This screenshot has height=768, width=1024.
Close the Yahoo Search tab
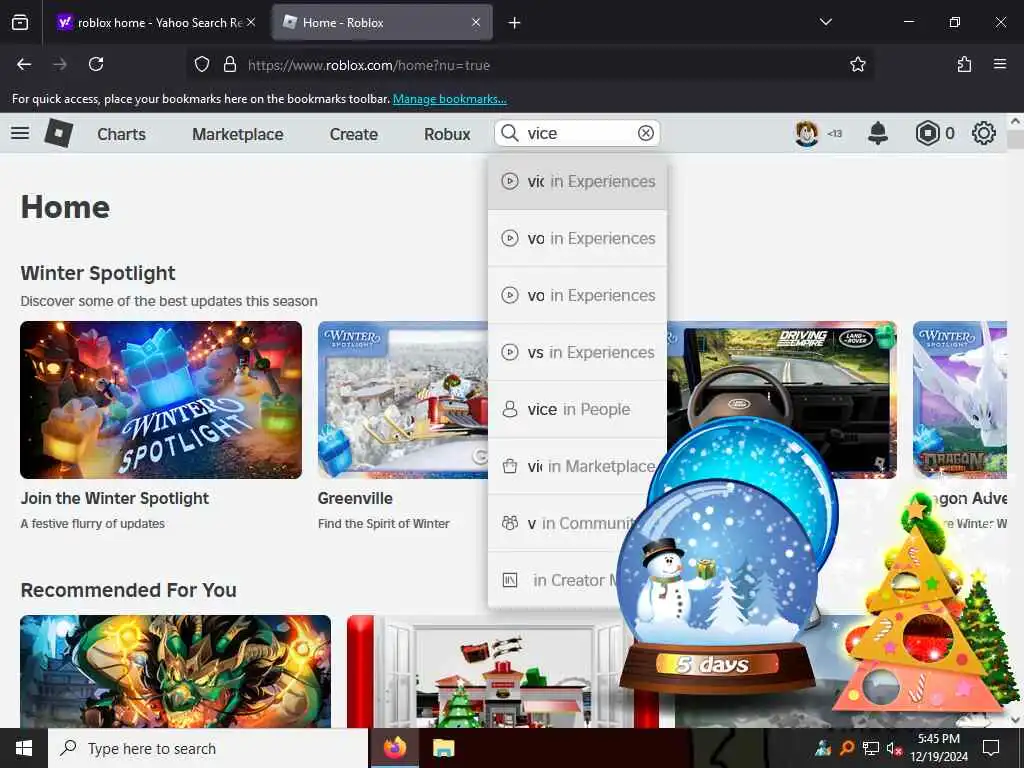pyautogui.click(x=251, y=22)
